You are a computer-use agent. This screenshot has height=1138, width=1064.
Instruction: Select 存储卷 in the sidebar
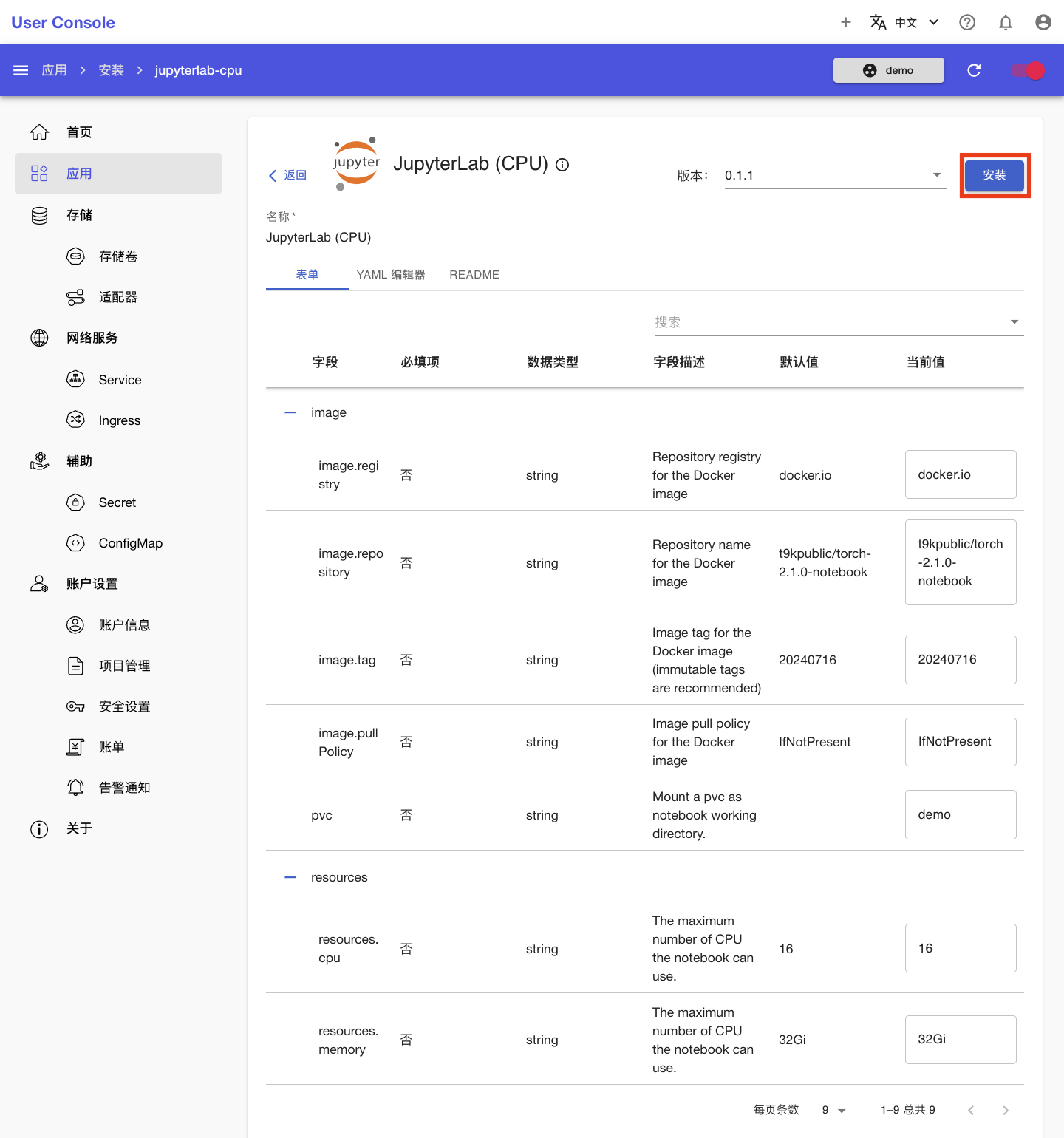[118, 256]
